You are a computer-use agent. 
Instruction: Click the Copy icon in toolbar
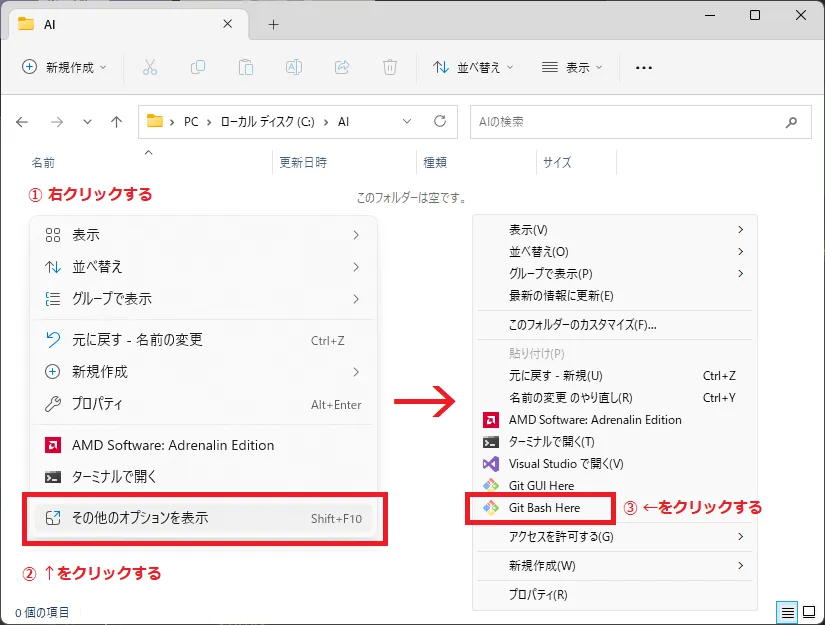[198, 67]
